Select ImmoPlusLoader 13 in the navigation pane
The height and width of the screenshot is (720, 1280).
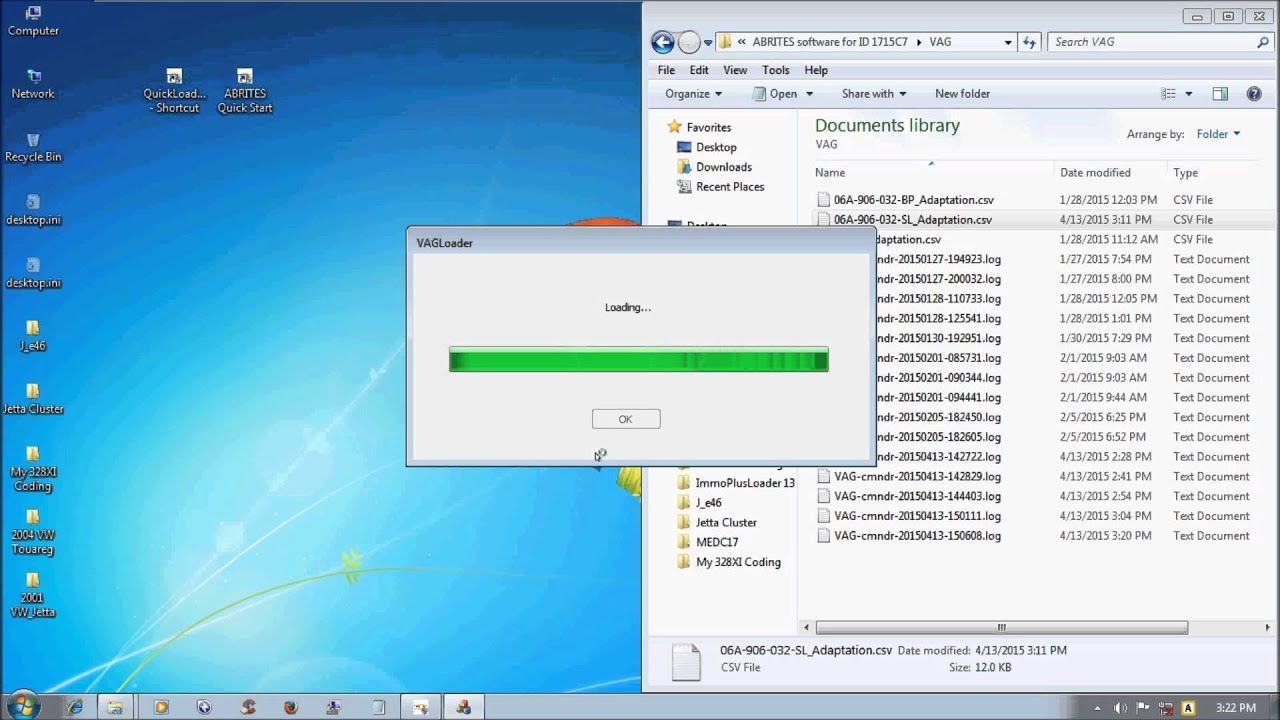(735, 483)
